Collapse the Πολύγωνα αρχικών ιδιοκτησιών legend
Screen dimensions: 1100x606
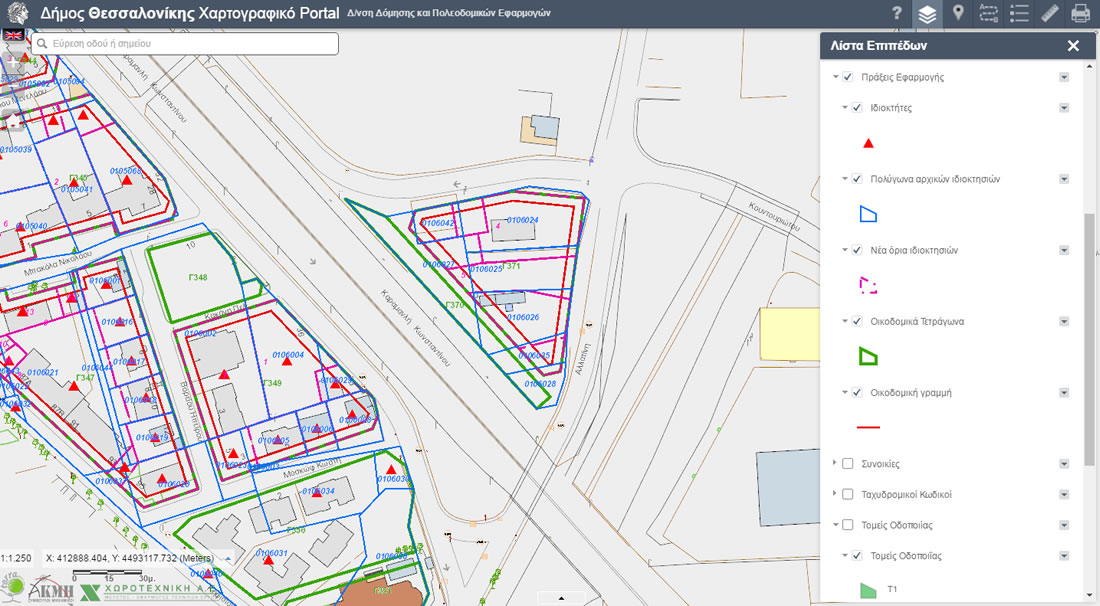point(845,179)
